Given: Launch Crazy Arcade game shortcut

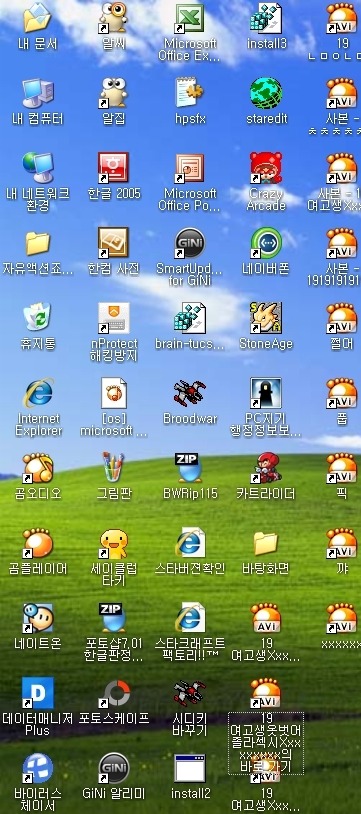Looking at the screenshot, I should (266, 168).
